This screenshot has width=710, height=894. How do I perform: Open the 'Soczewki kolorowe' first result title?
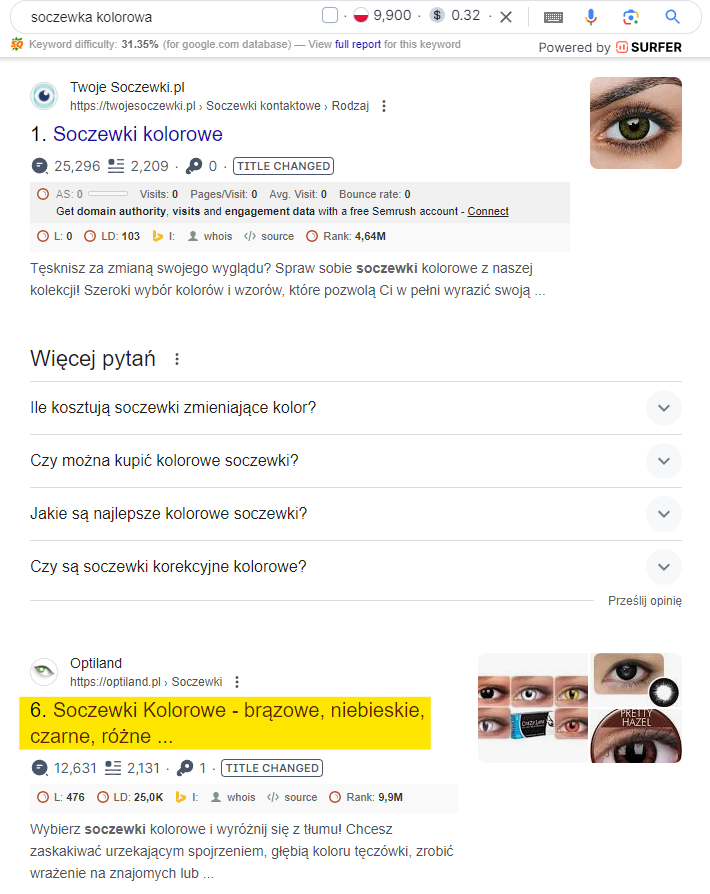(x=137, y=134)
